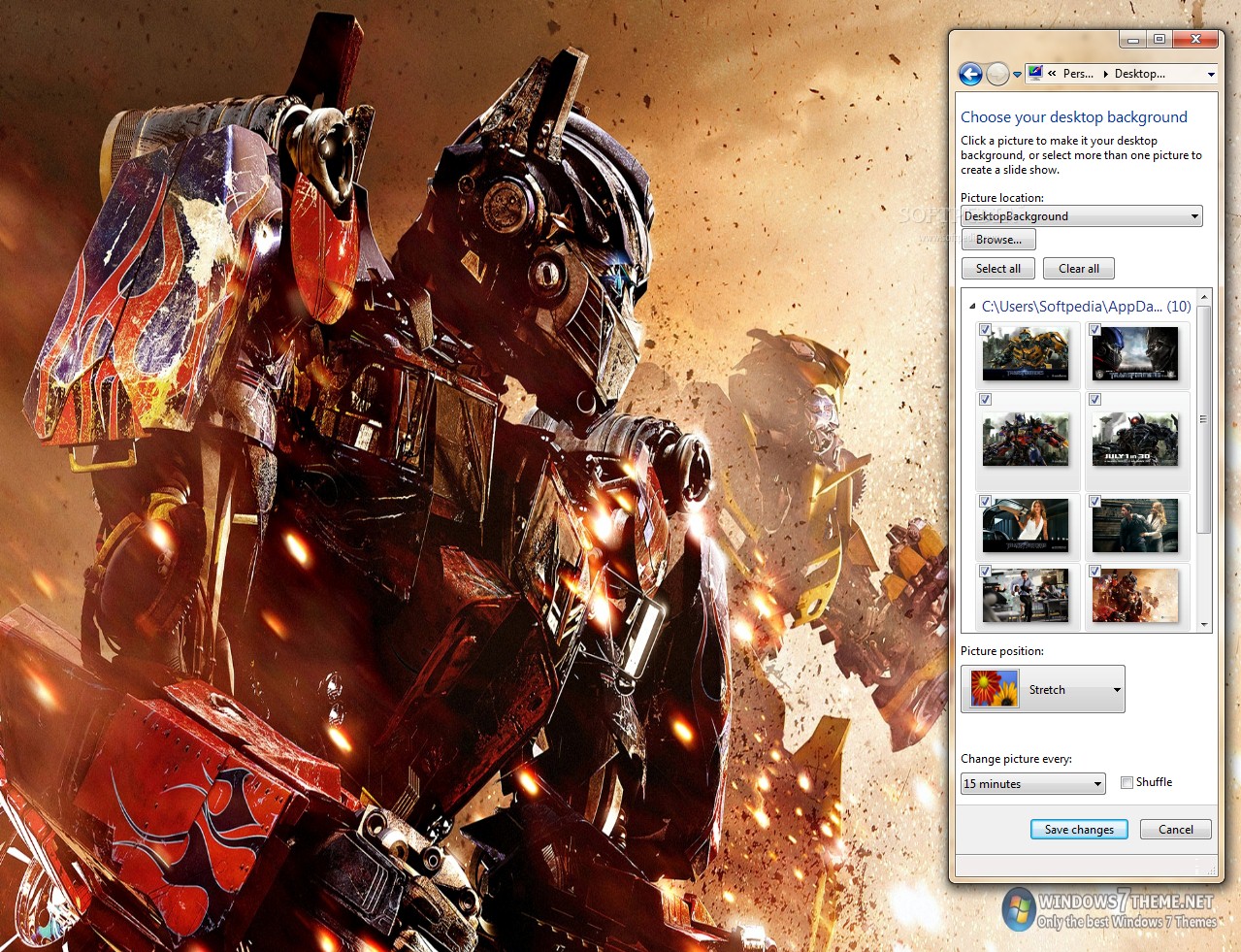Collapse the C:\Users\Softpedia\AppDa... group
The width and height of the screenshot is (1241, 952).
(972, 307)
